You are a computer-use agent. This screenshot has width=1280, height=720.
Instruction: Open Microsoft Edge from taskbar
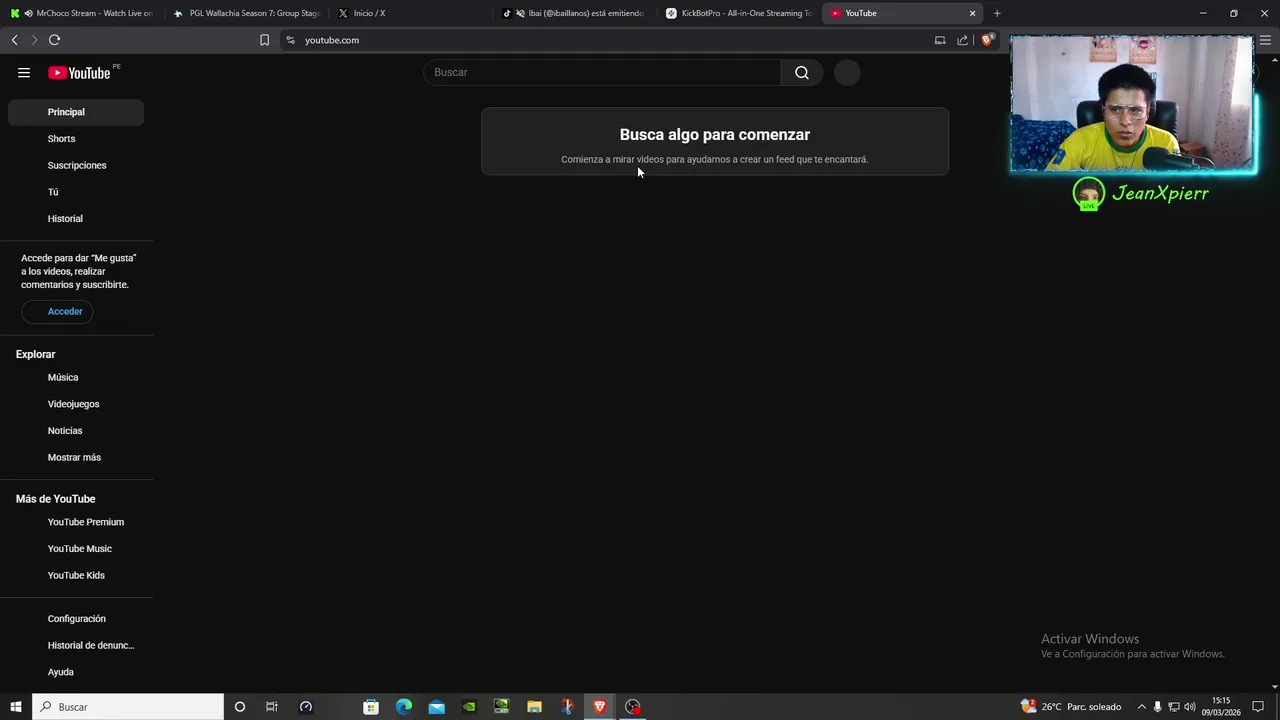(404, 707)
